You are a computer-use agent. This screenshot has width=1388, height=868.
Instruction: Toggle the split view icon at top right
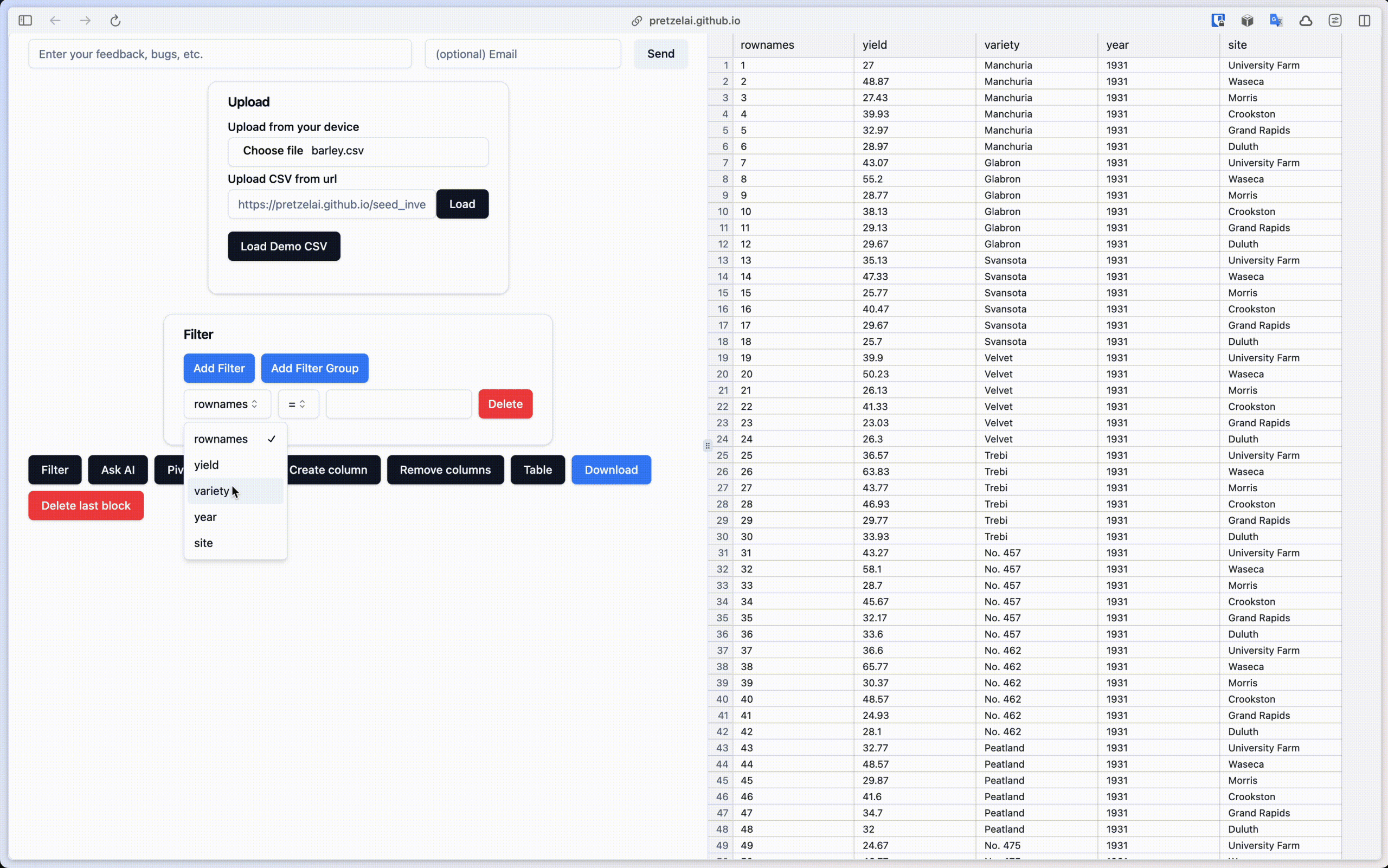pyautogui.click(x=1365, y=20)
